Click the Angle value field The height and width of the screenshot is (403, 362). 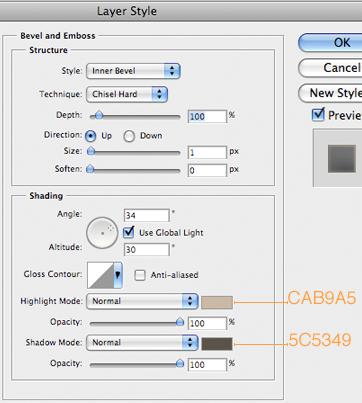tap(147, 215)
